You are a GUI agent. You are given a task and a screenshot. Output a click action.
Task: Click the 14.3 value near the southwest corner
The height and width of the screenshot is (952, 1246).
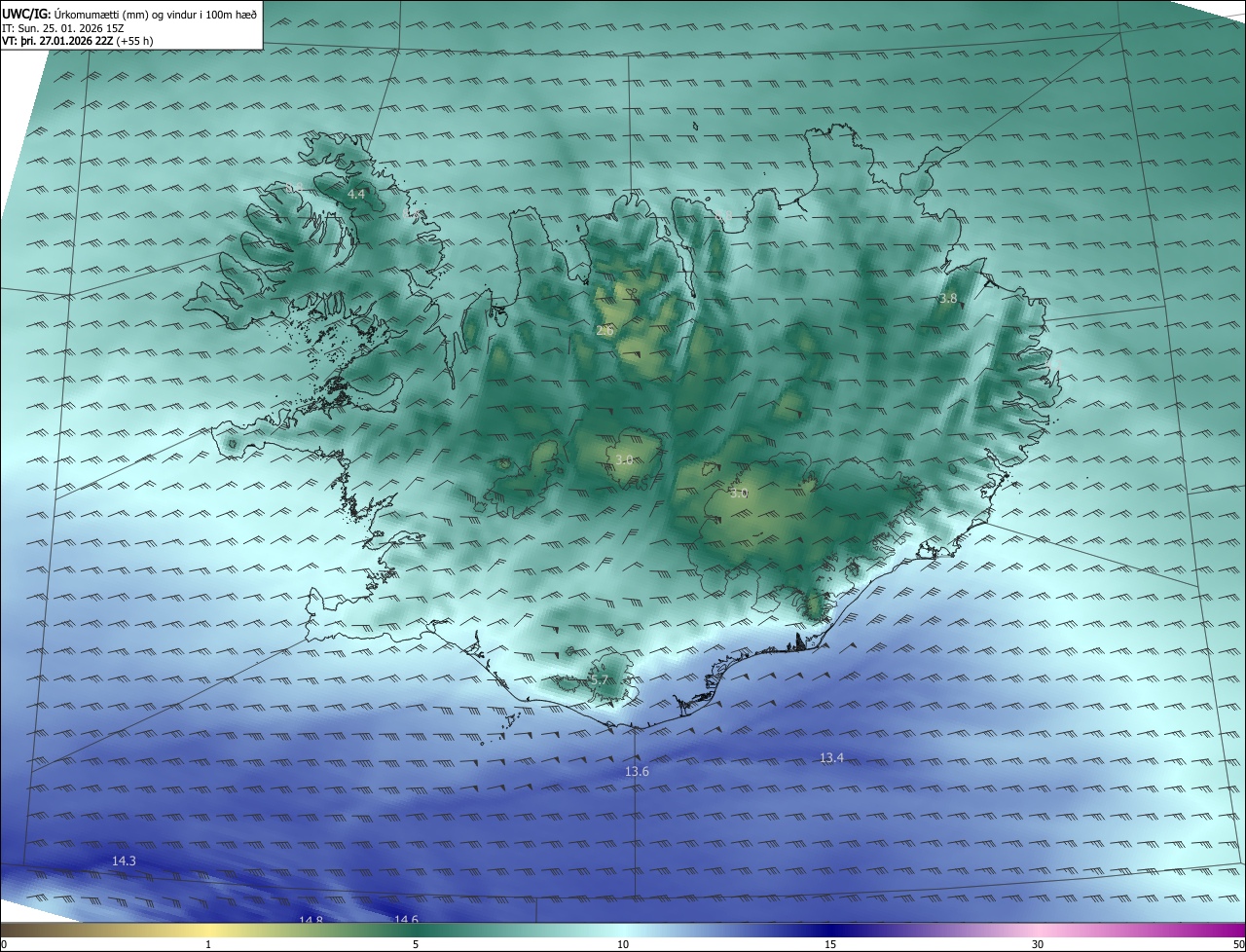click(x=124, y=861)
